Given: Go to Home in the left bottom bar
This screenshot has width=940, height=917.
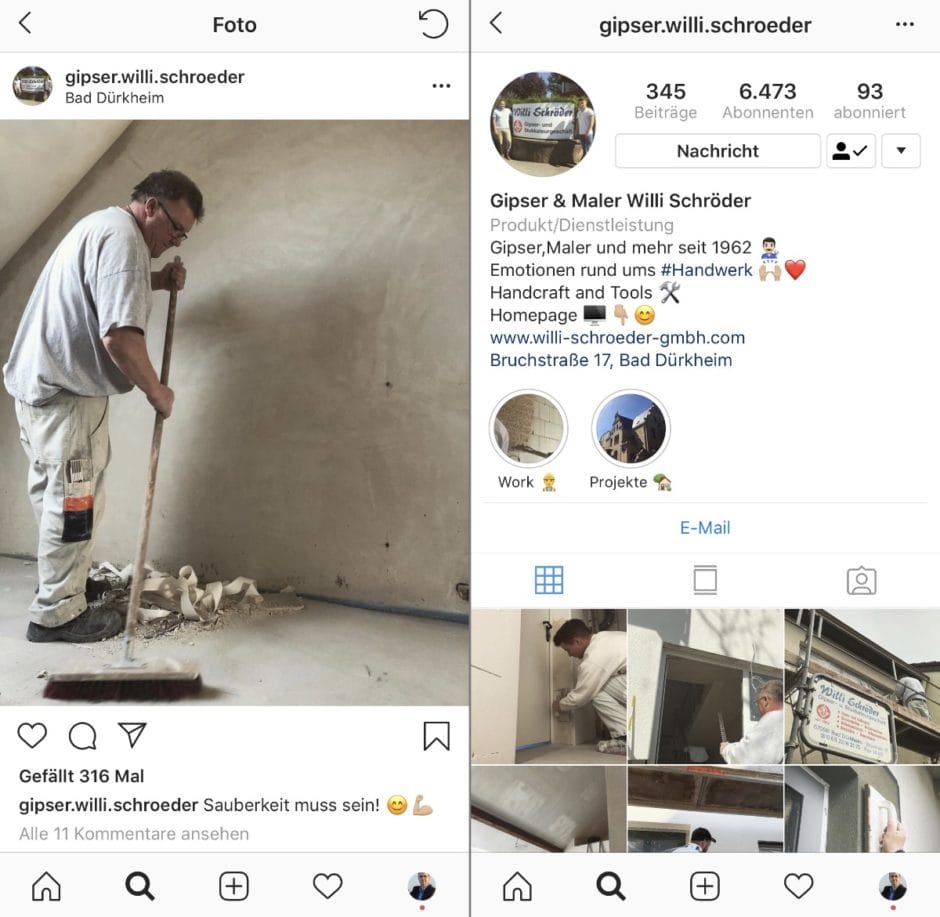Looking at the screenshot, I should point(46,886).
